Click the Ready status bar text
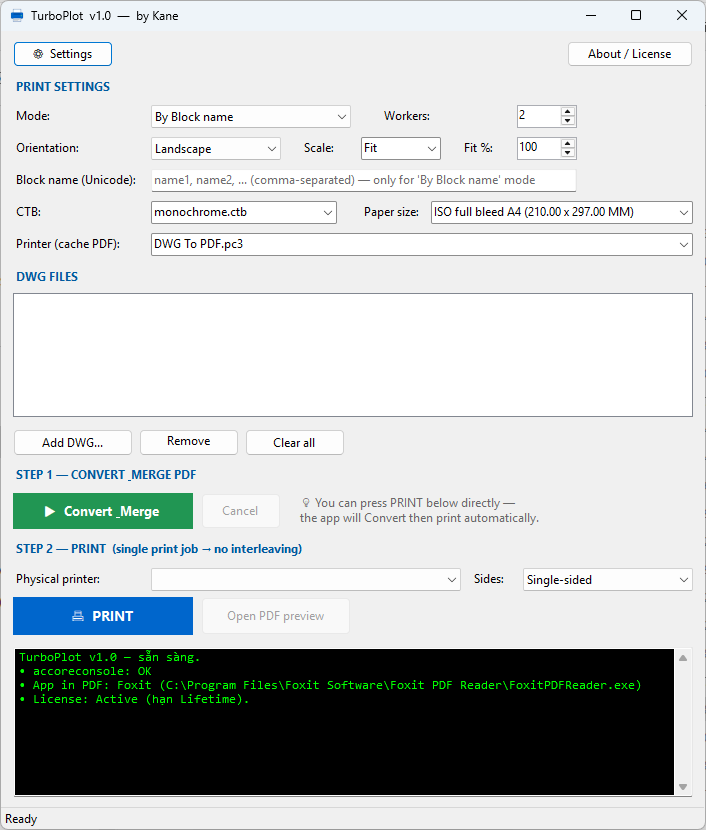 (x=21, y=819)
